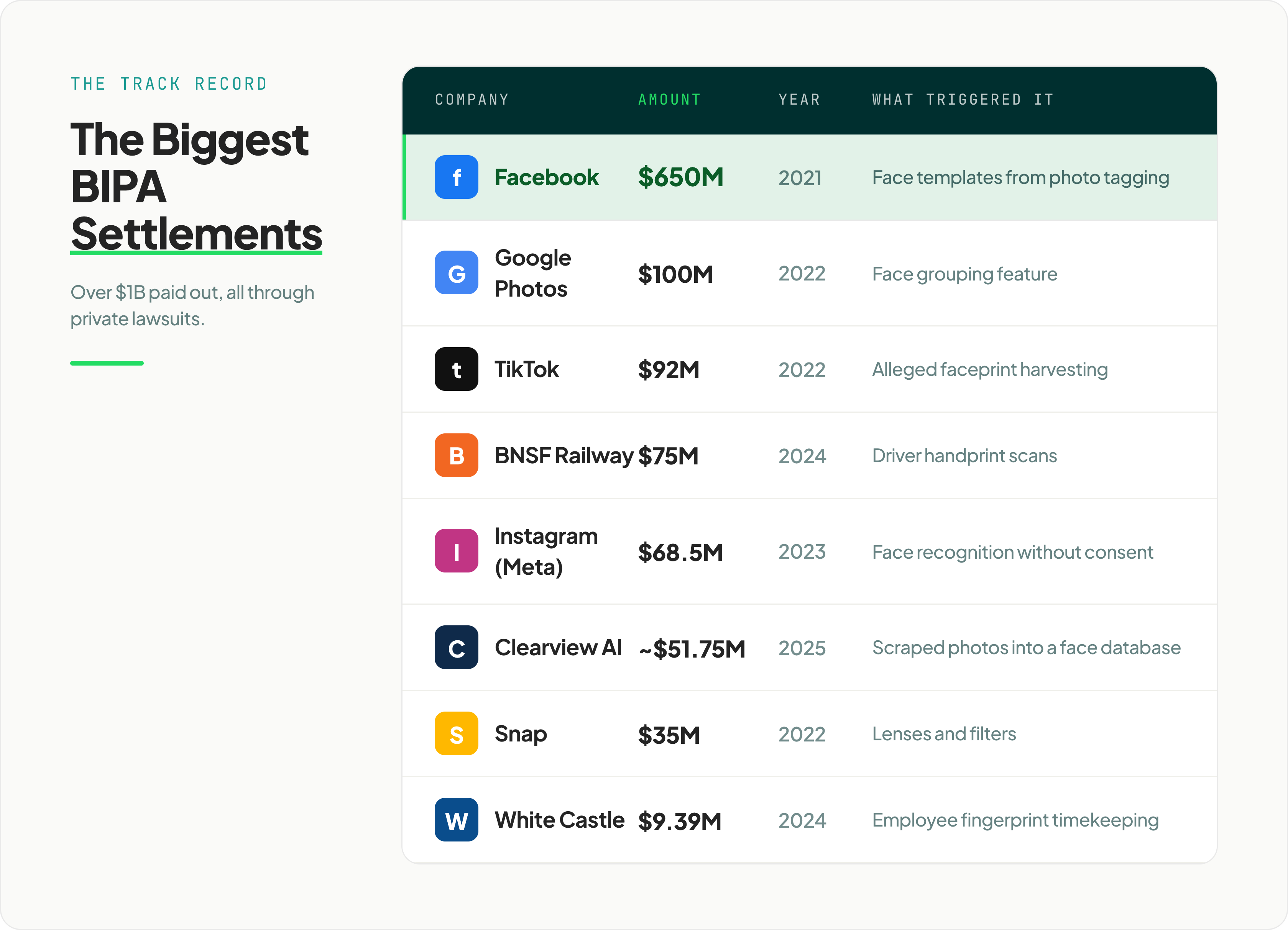The width and height of the screenshot is (1288, 930).
Task: Click the black TikTok 't' logo icon
Action: coord(456,369)
